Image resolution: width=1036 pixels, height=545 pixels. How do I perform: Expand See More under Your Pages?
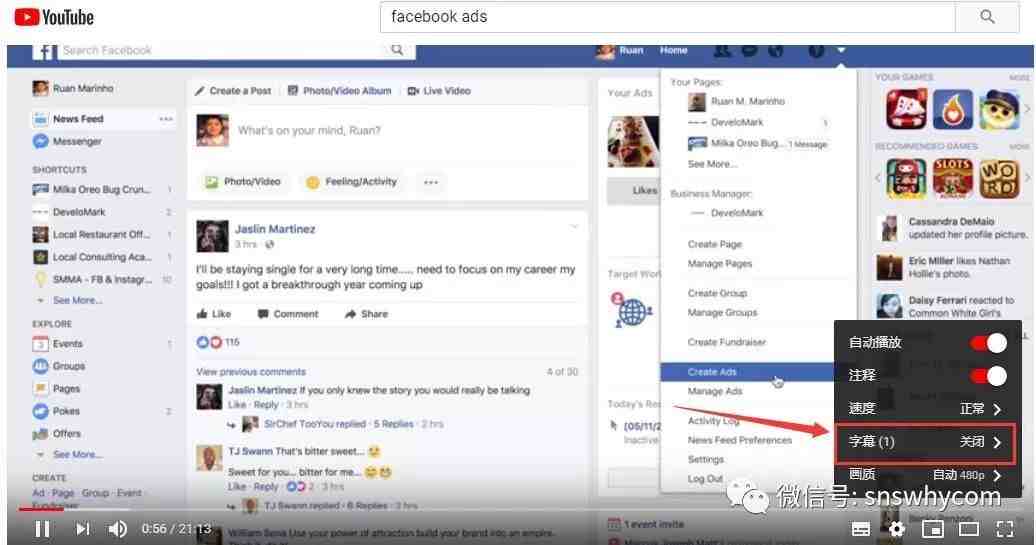pyautogui.click(x=712, y=164)
